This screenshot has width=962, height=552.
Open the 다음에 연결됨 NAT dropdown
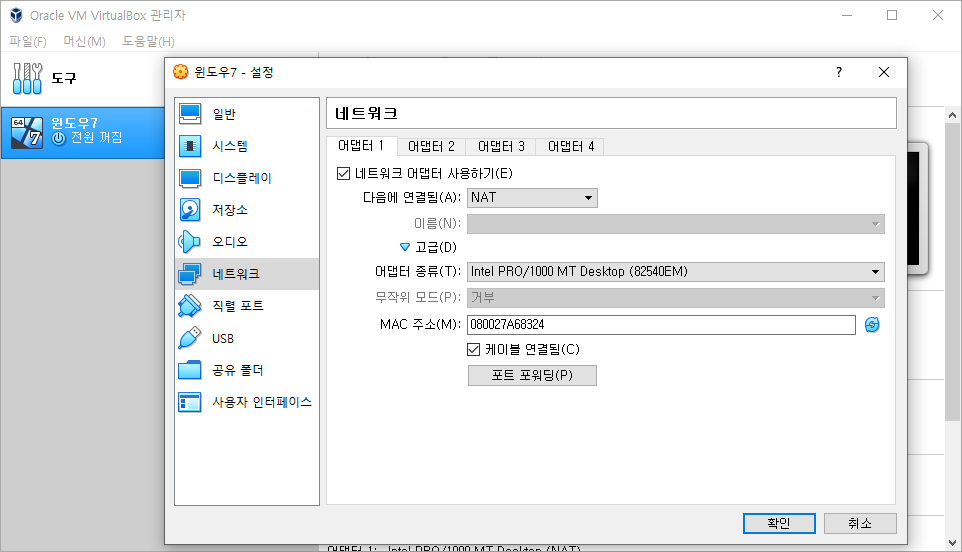pyautogui.click(x=532, y=197)
